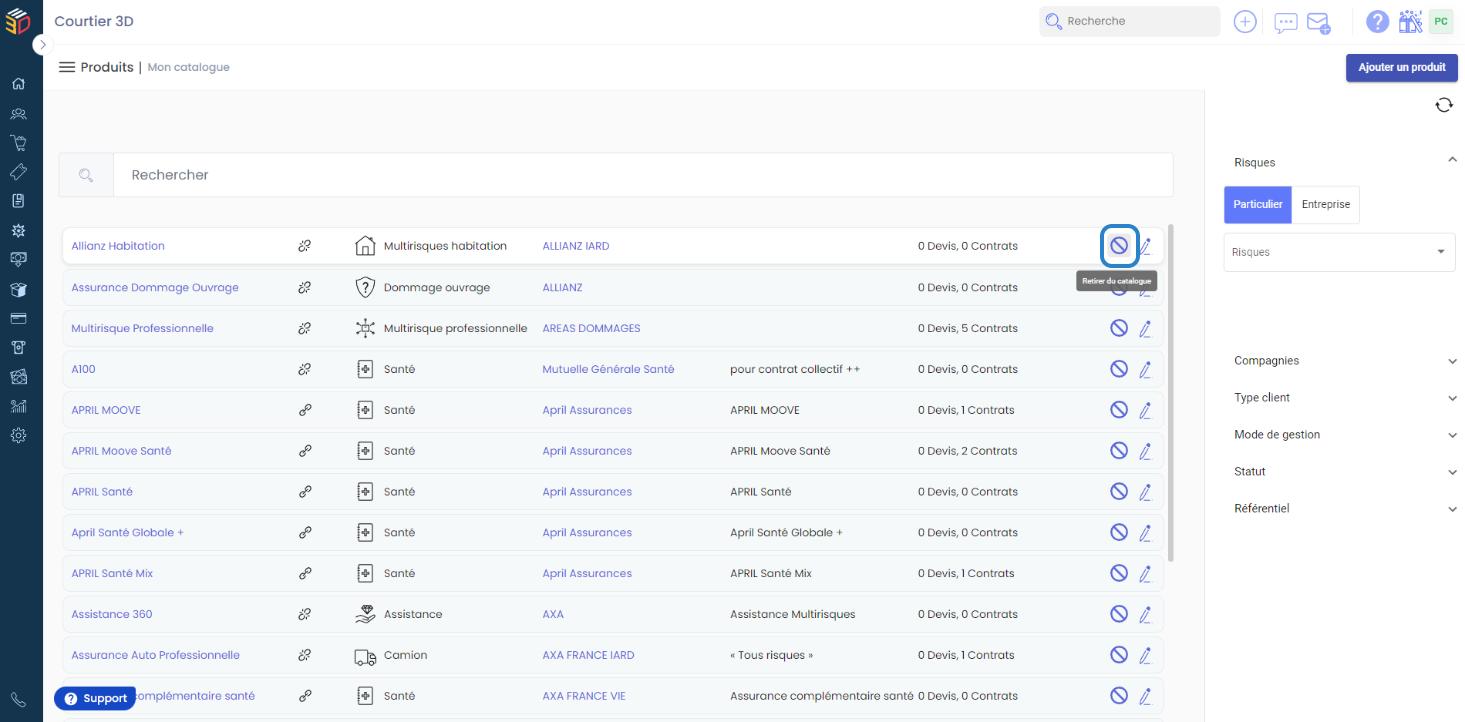Click 'pour contrat collectif ++' text
This screenshot has height=722, width=1465.
795,369
